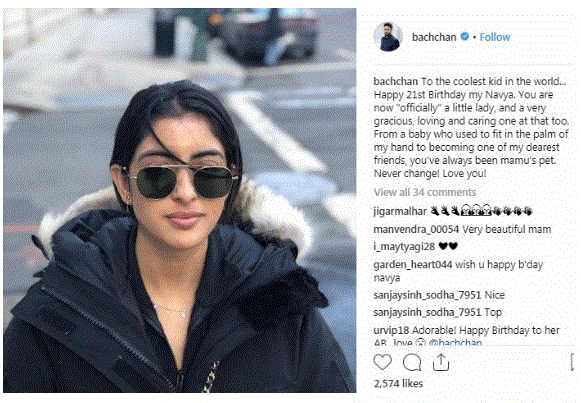Open sanjaysinh_sodha_7951 profile on Nice comment
The image size is (581, 403).
point(427,295)
